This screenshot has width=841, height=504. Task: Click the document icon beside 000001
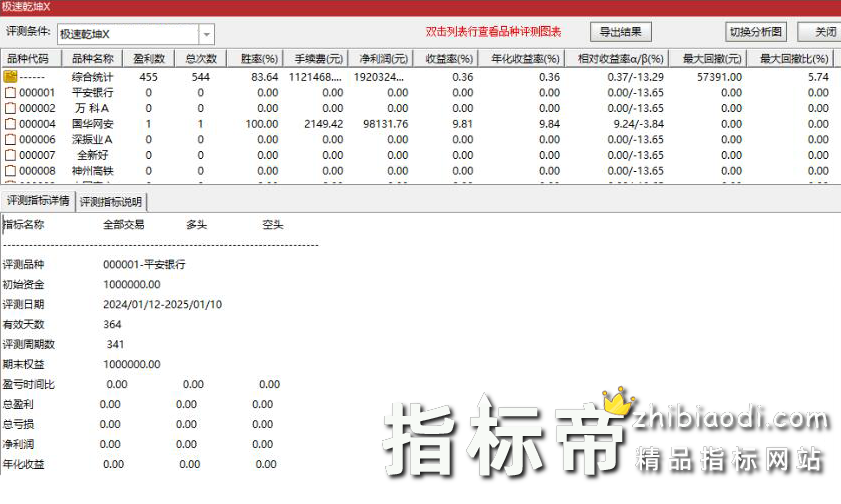[x=10, y=92]
